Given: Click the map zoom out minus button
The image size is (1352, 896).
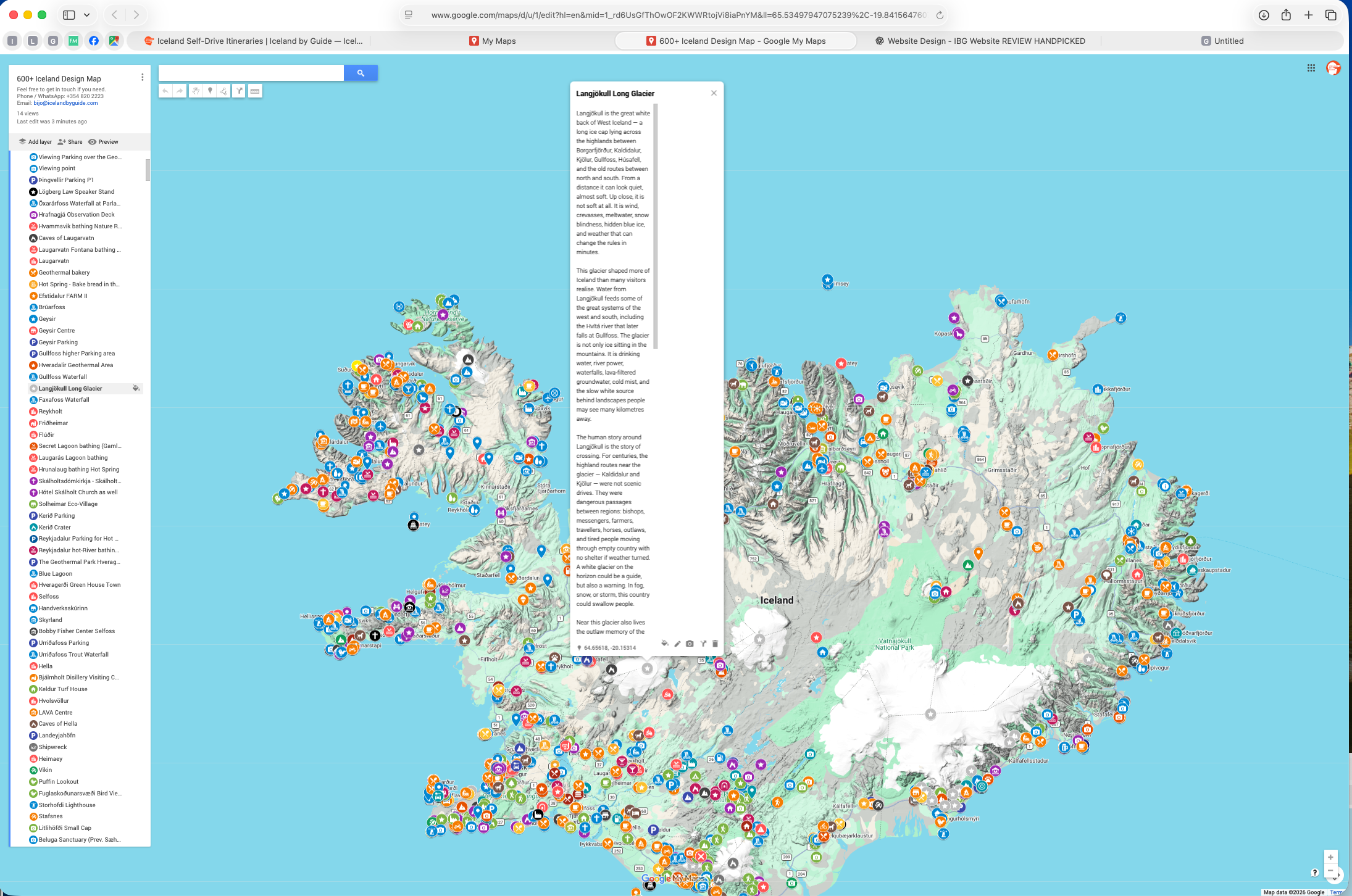Looking at the screenshot, I should (1330, 871).
